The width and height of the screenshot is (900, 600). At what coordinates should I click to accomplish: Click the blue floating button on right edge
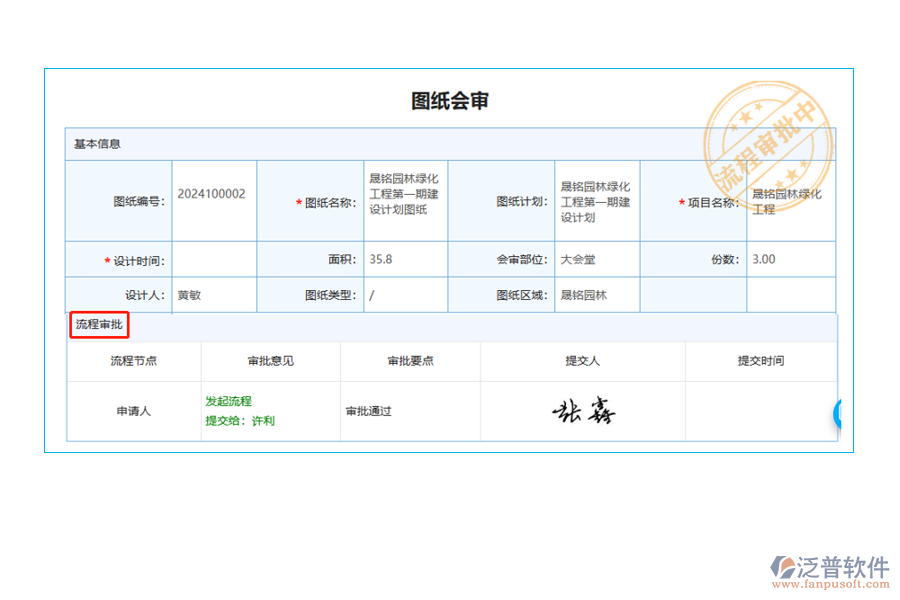coord(837,414)
